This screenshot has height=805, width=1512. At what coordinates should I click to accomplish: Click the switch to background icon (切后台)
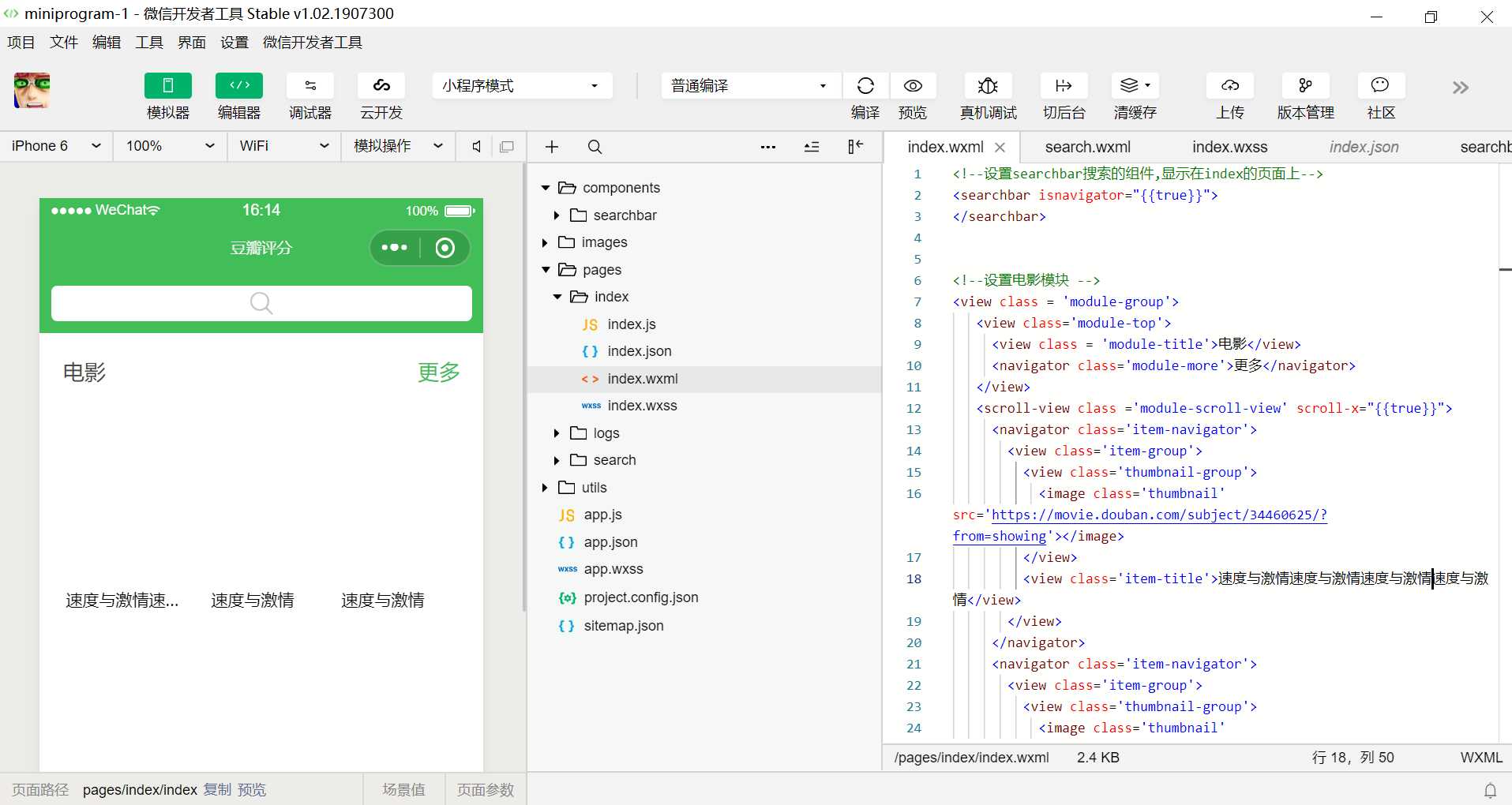(x=1064, y=85)
